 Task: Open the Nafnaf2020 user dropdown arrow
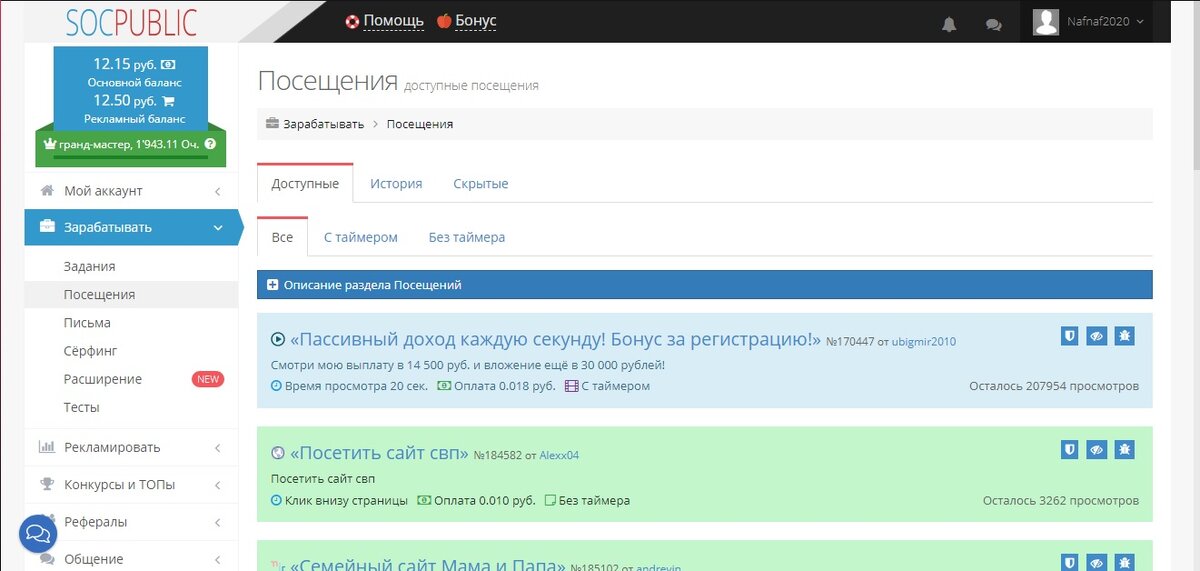point(1141,21)
